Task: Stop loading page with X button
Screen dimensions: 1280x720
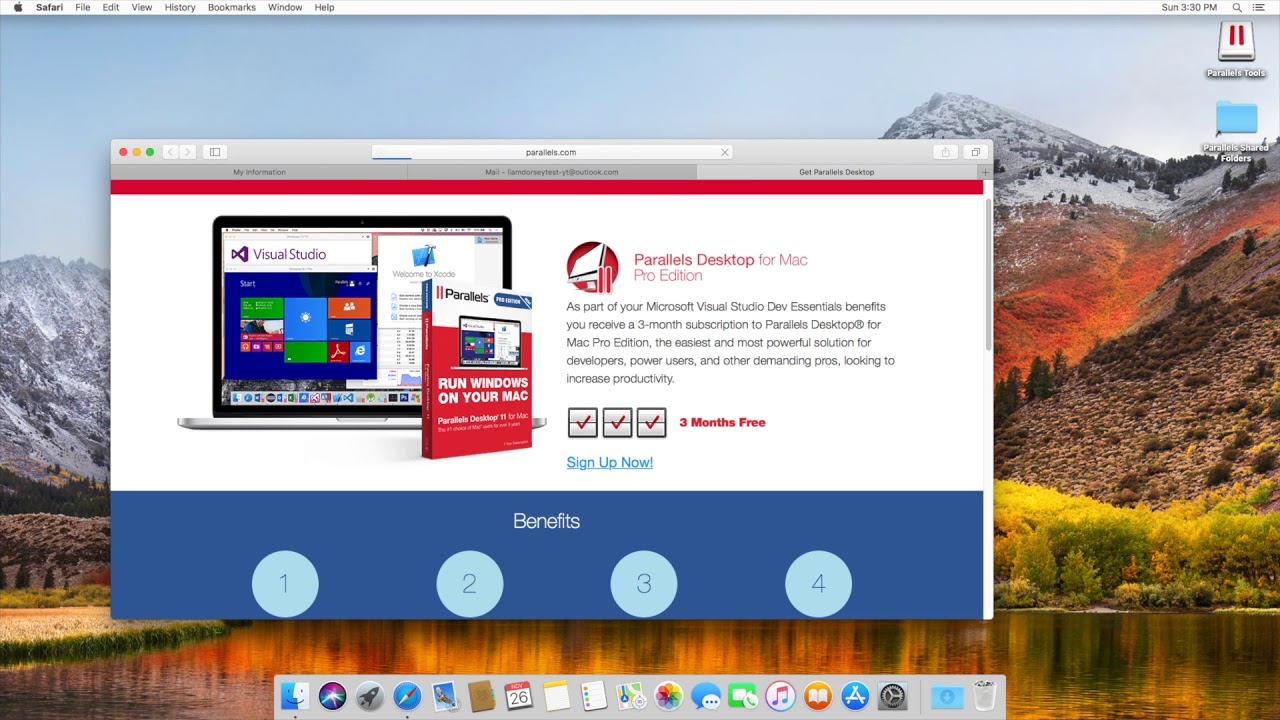Action: coord(725,152)
